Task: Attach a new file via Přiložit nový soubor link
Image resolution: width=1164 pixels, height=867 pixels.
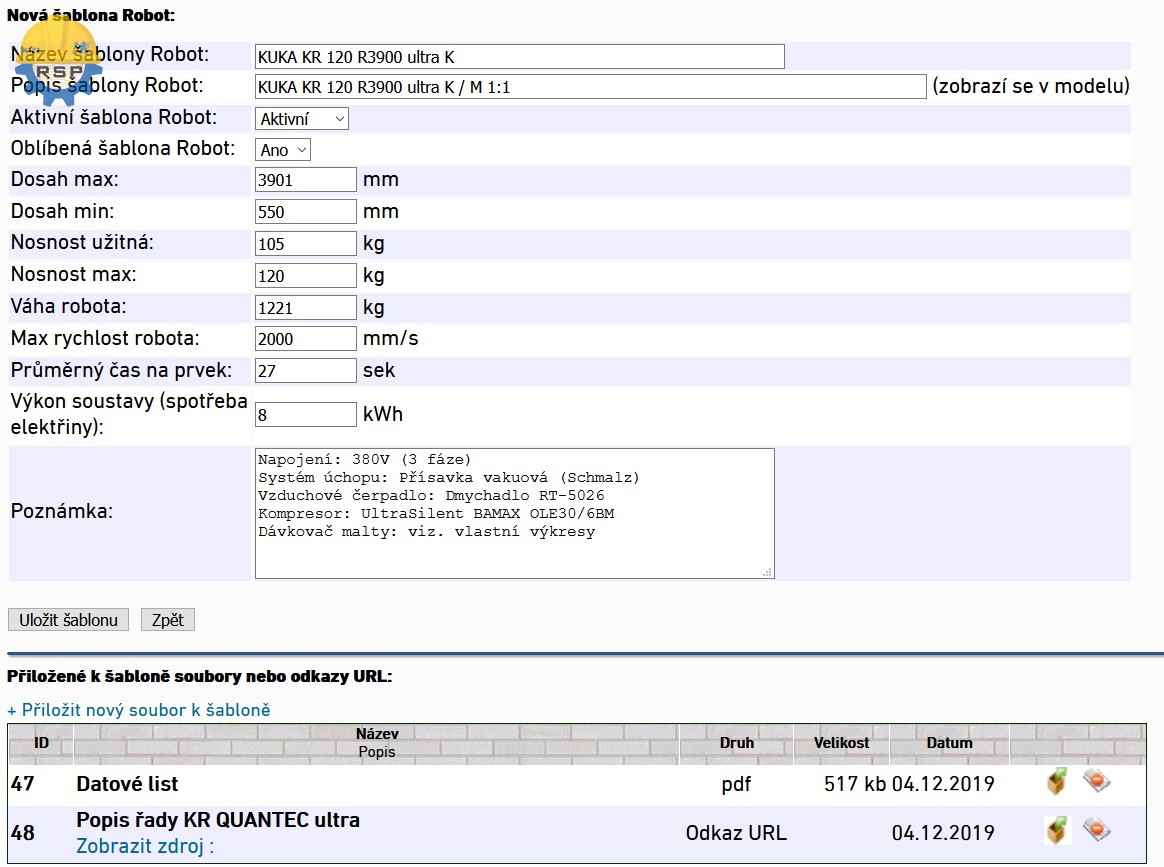Action: click(139, 710)
